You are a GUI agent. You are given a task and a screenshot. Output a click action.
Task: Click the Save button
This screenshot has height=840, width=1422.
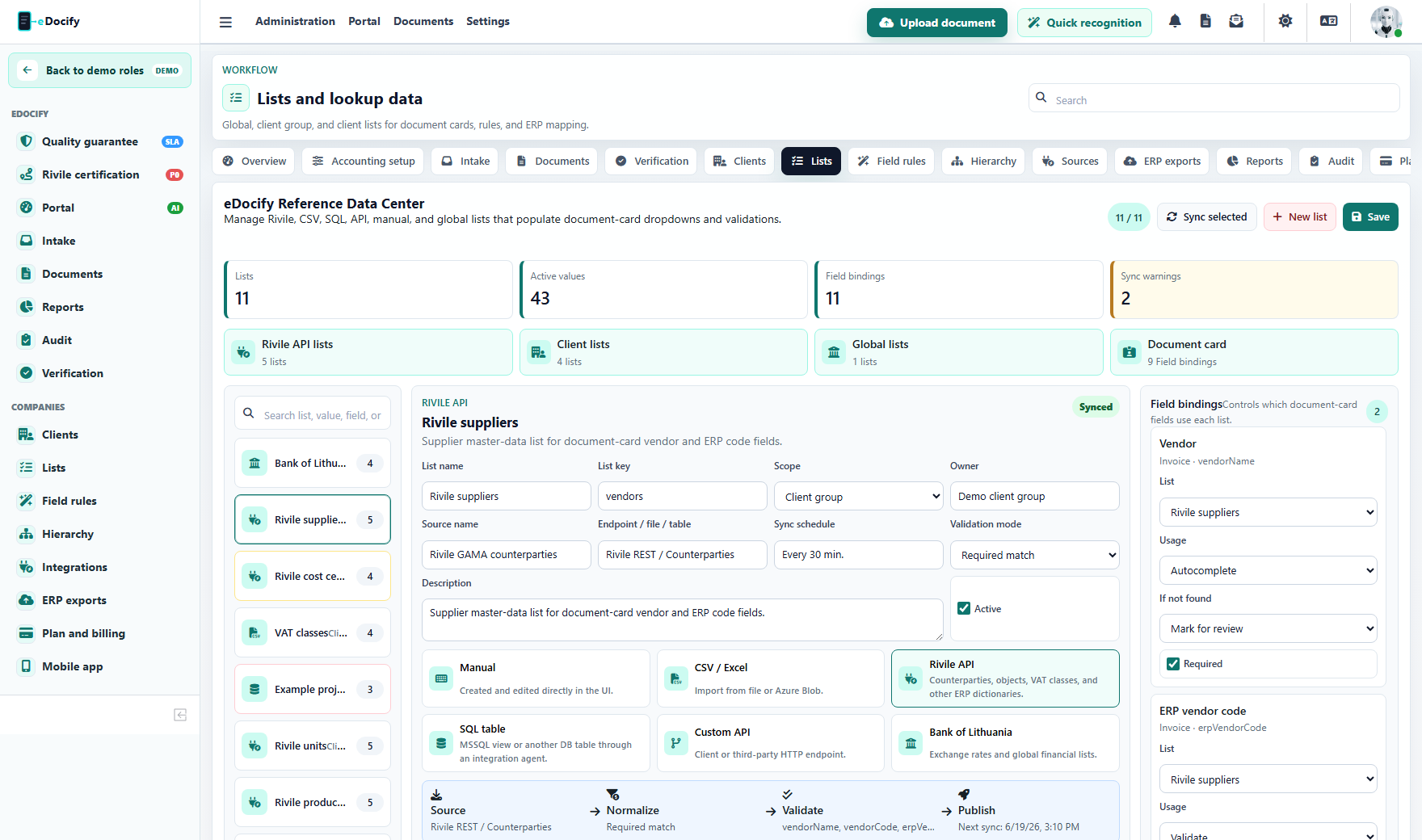pos(1370,216)
